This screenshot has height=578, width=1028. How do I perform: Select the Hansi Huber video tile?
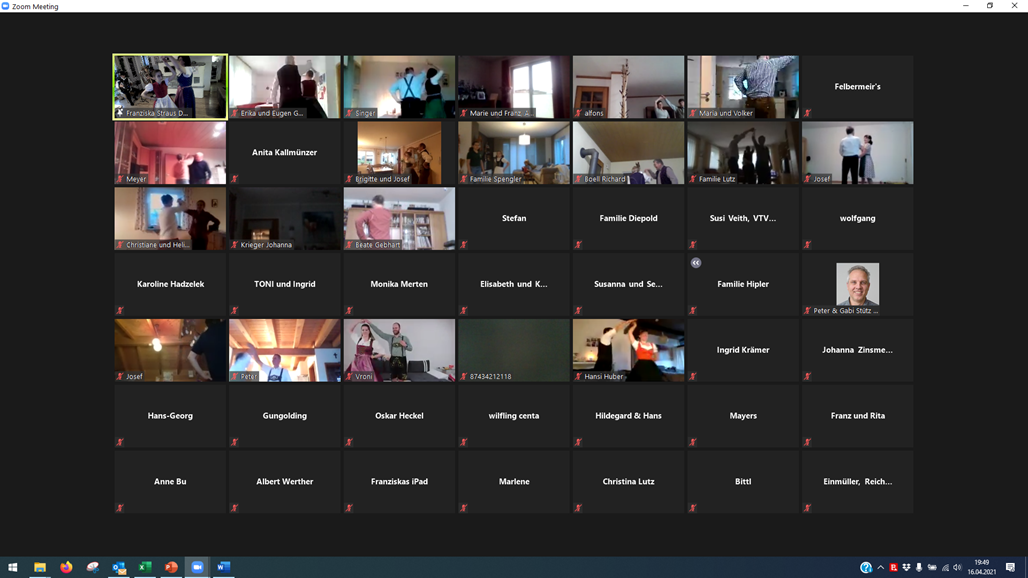(x=628, y=349)
